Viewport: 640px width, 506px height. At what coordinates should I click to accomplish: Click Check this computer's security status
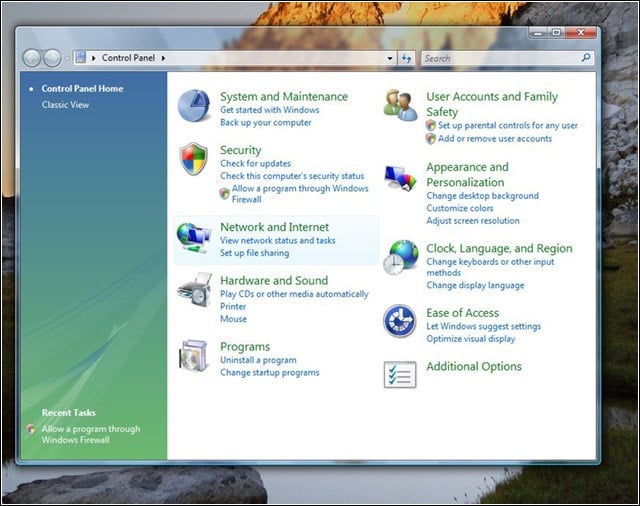292,176
